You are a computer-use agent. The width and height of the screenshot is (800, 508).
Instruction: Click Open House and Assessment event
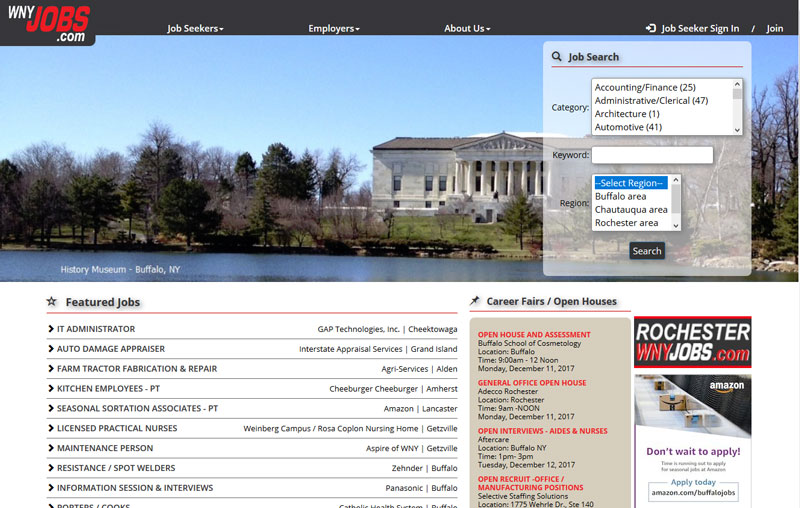[534, 335]
